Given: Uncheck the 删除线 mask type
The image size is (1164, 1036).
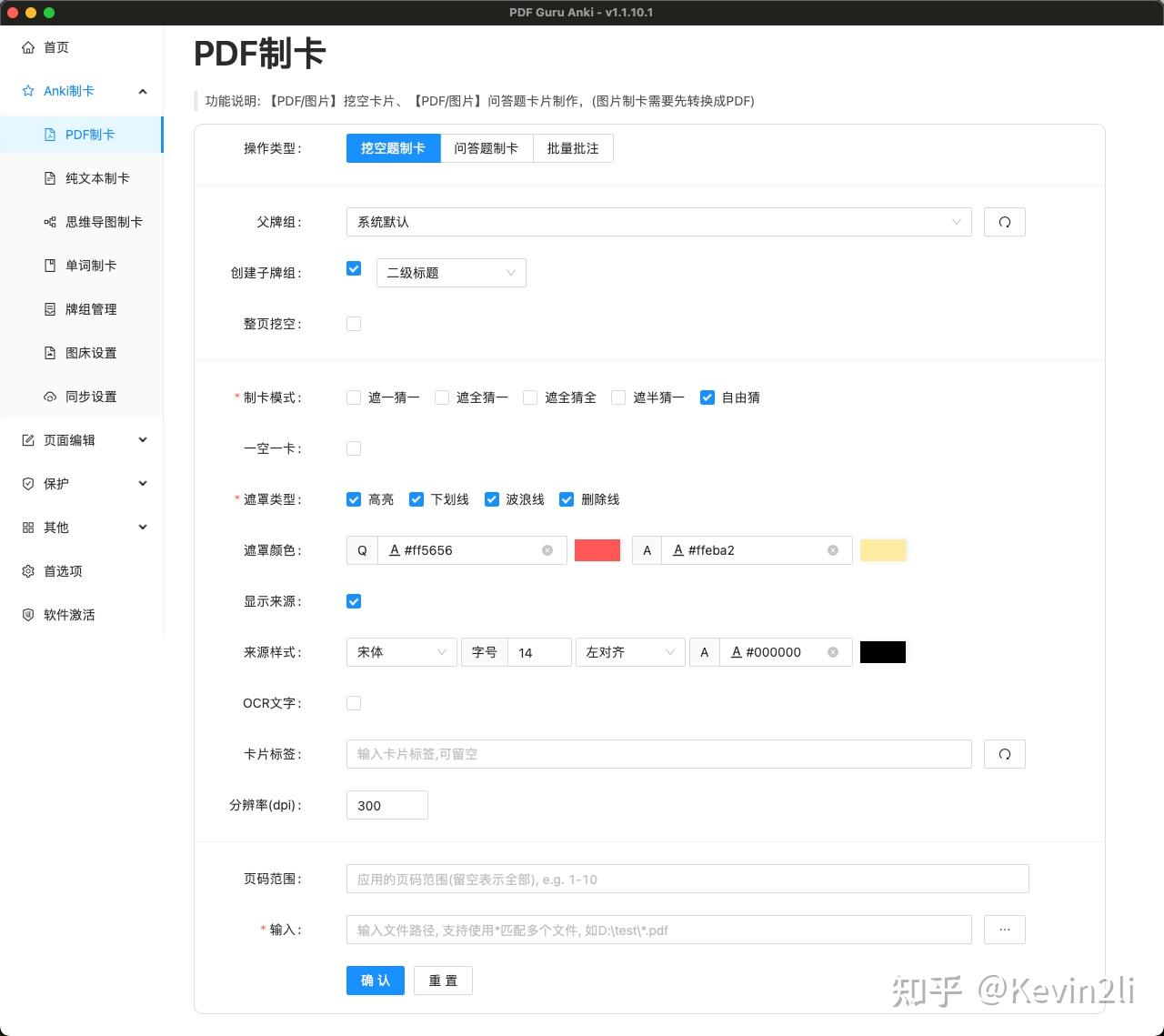Looking at the screenshot, I should click(567, 499).
